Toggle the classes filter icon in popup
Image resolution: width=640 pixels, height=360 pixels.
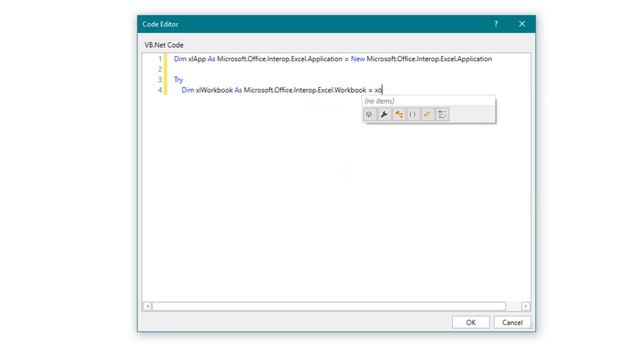398,115
